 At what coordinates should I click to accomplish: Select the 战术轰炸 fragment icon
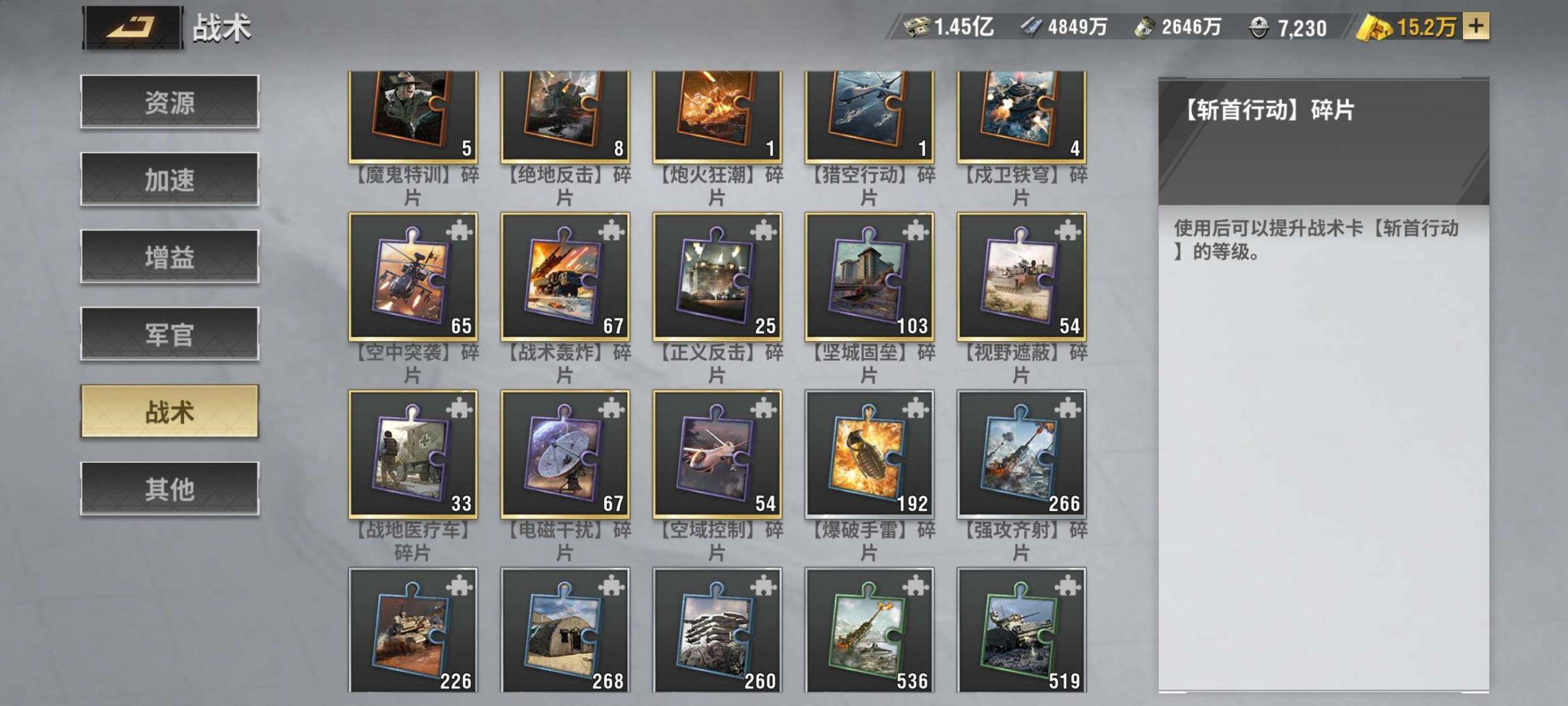[566, 277]
